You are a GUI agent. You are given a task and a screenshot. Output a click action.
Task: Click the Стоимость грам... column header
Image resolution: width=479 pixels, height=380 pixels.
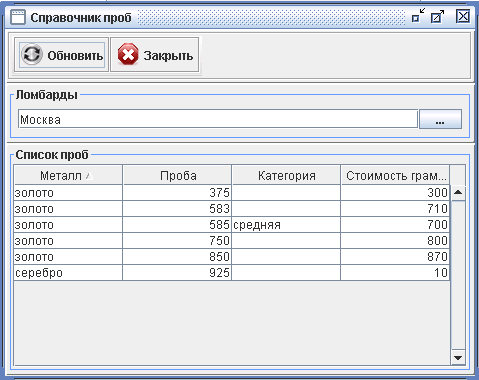click(395, 175)
